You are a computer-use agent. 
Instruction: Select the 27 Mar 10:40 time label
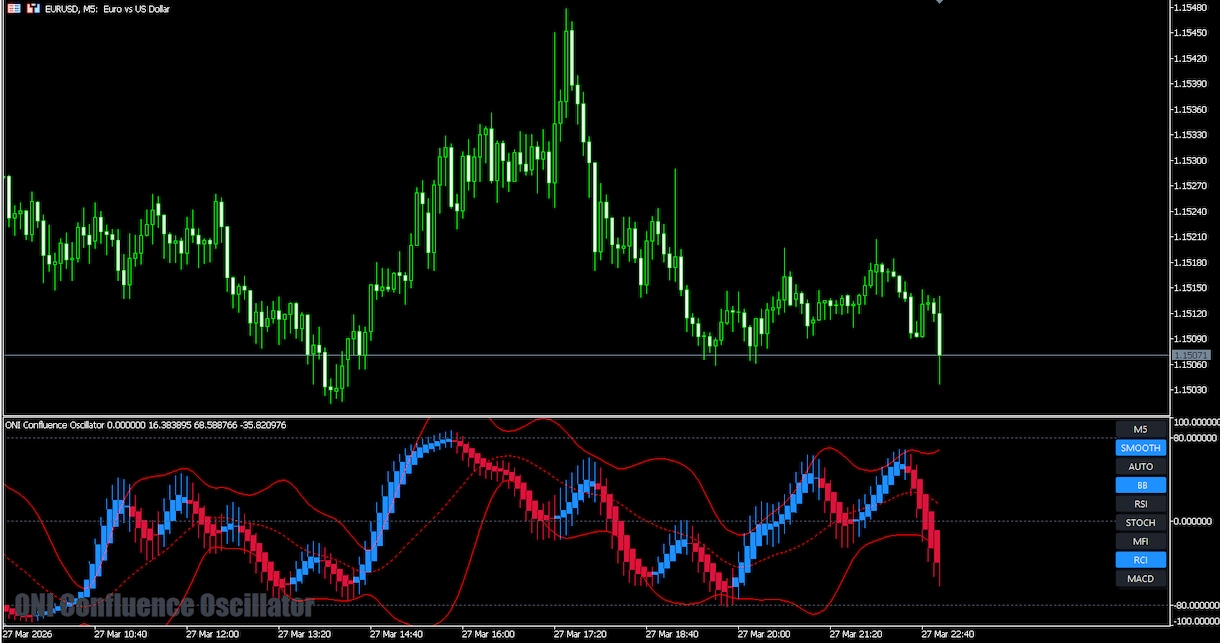(x=120, y=634)
